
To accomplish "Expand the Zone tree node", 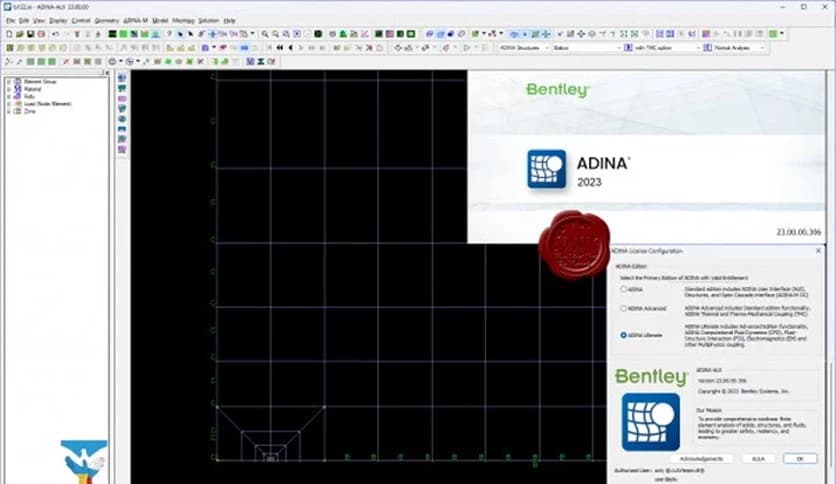I will [9, 111].
